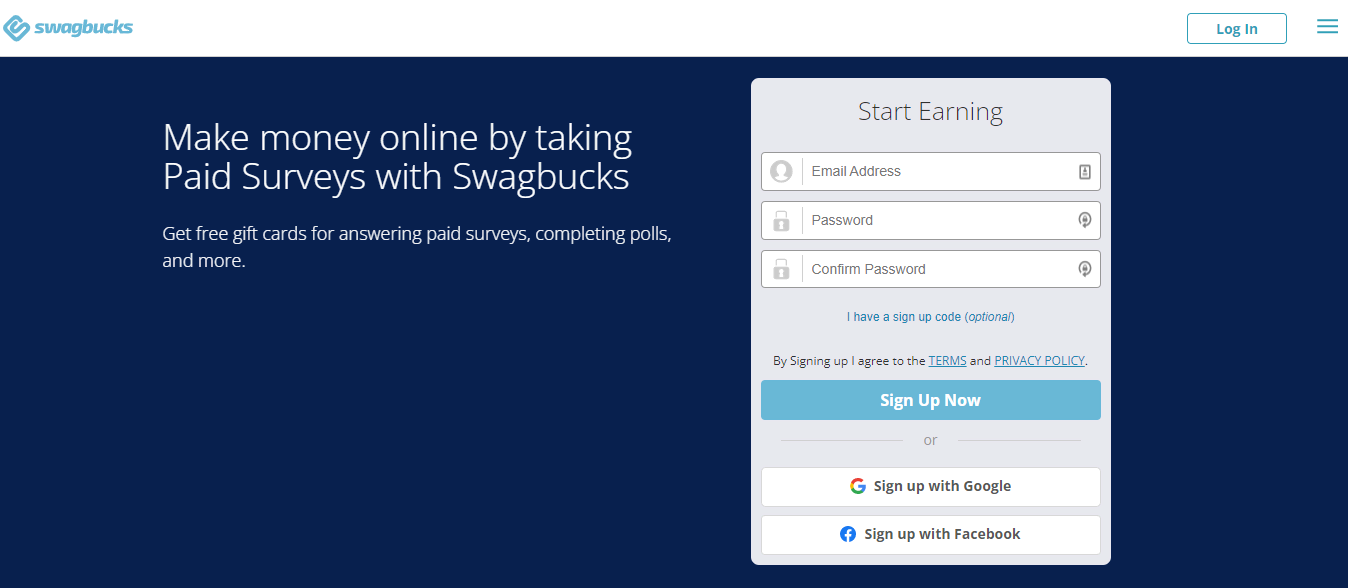The image size is (1348, 588).
Task: Open the PRIVACY POLICY link
Action: tap(1039, 361)
